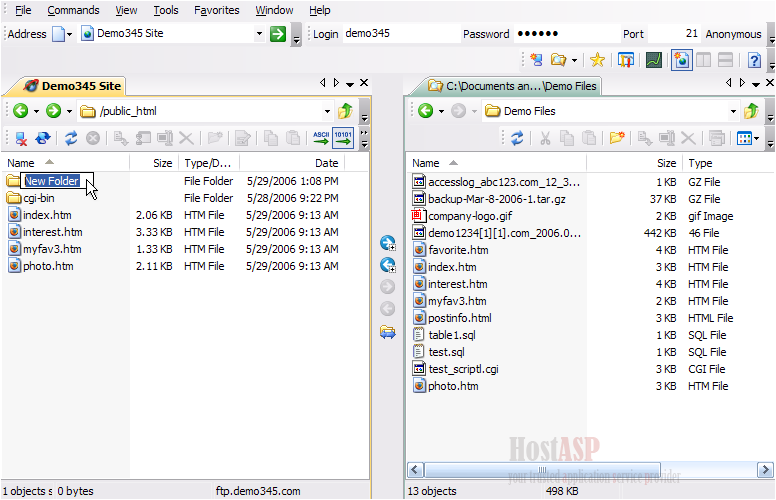The width and height of the screenshot is (776, 500).
Task: Expand the Demo345 Site address dropdown
Action: point(258,34)
